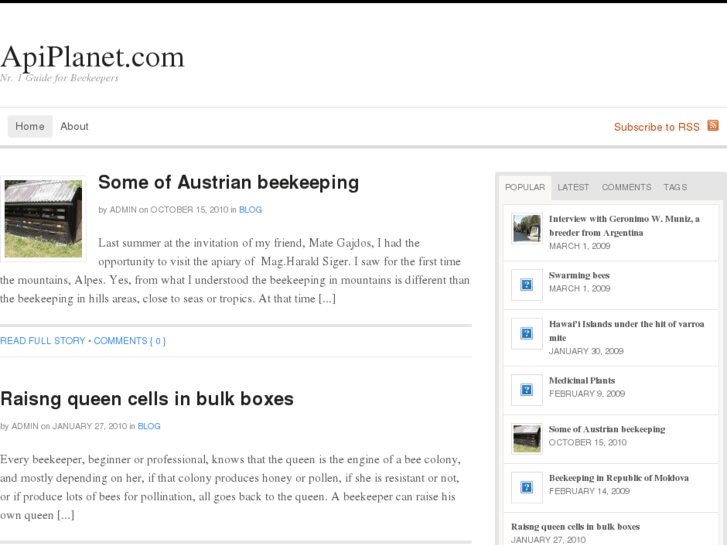The width and height of the screenshot is (727, 545).
Task: Open sidebar link Raisng queen cells in bulk boxes
Action: [575, 526]
